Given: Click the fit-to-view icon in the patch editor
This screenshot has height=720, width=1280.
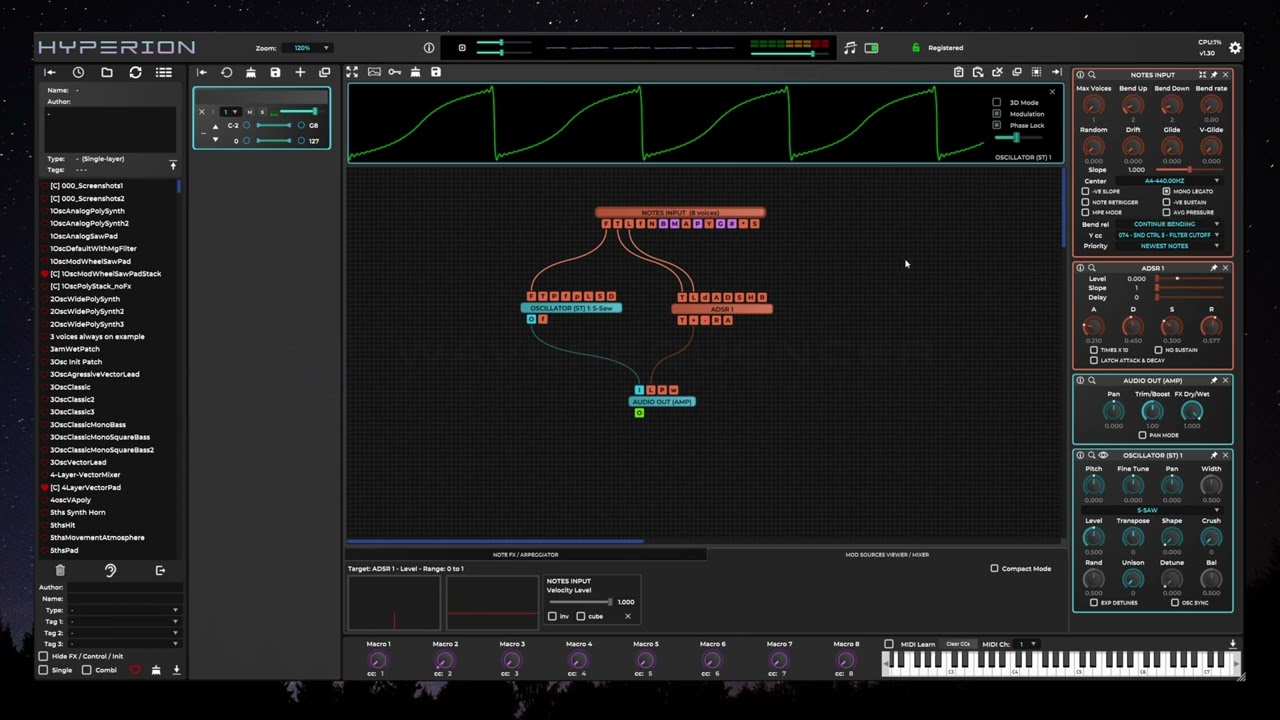Looking at the screenshot, I should [352, 72].
